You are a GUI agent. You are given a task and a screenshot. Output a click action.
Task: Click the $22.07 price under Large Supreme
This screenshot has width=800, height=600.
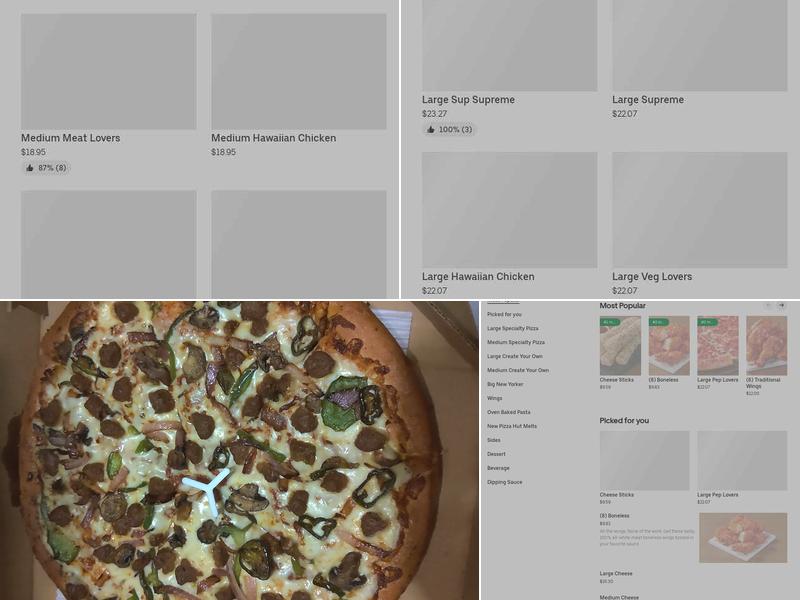[624, 114]
